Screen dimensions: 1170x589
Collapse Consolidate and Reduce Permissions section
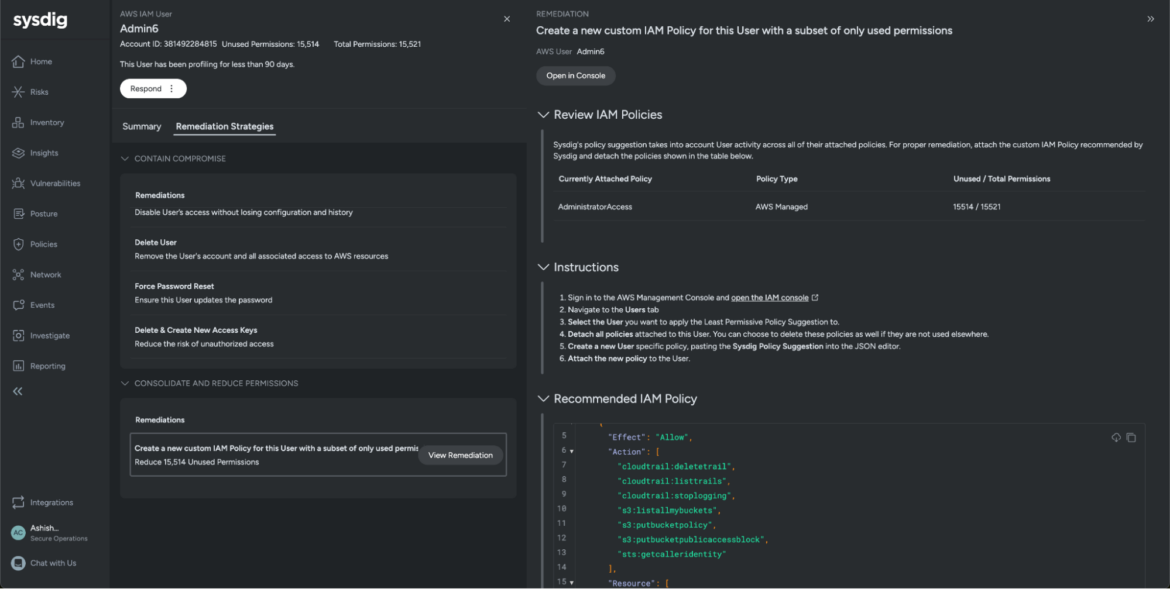[x=125, y=384]
